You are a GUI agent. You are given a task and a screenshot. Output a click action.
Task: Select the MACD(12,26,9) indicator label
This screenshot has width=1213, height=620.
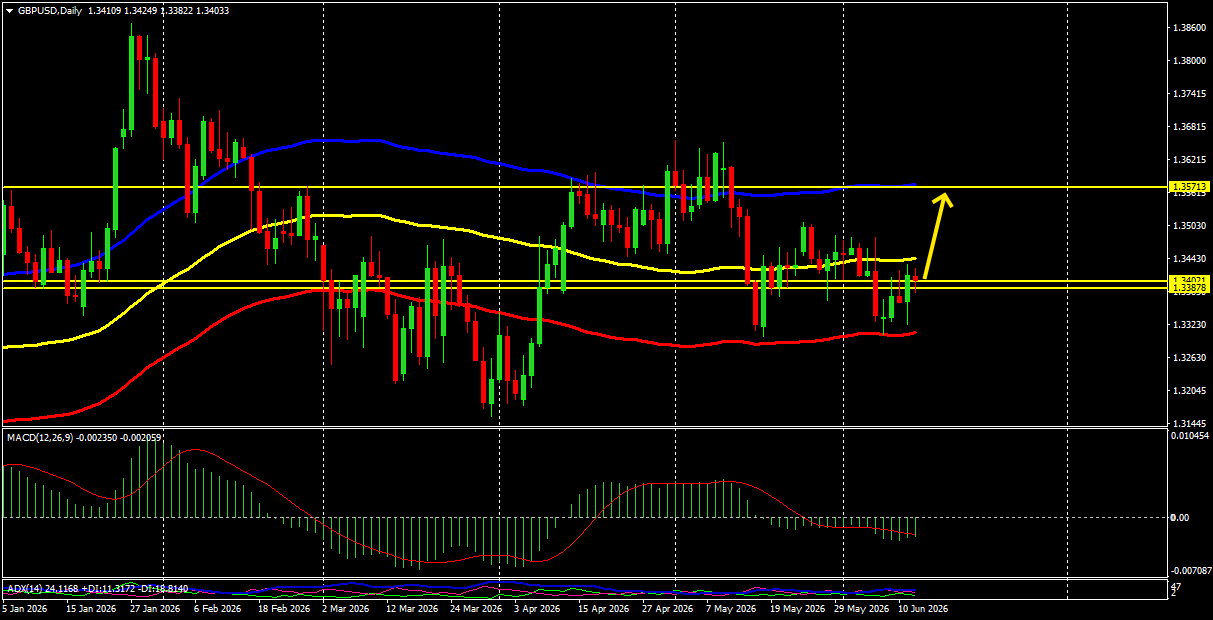click(39, 438)
